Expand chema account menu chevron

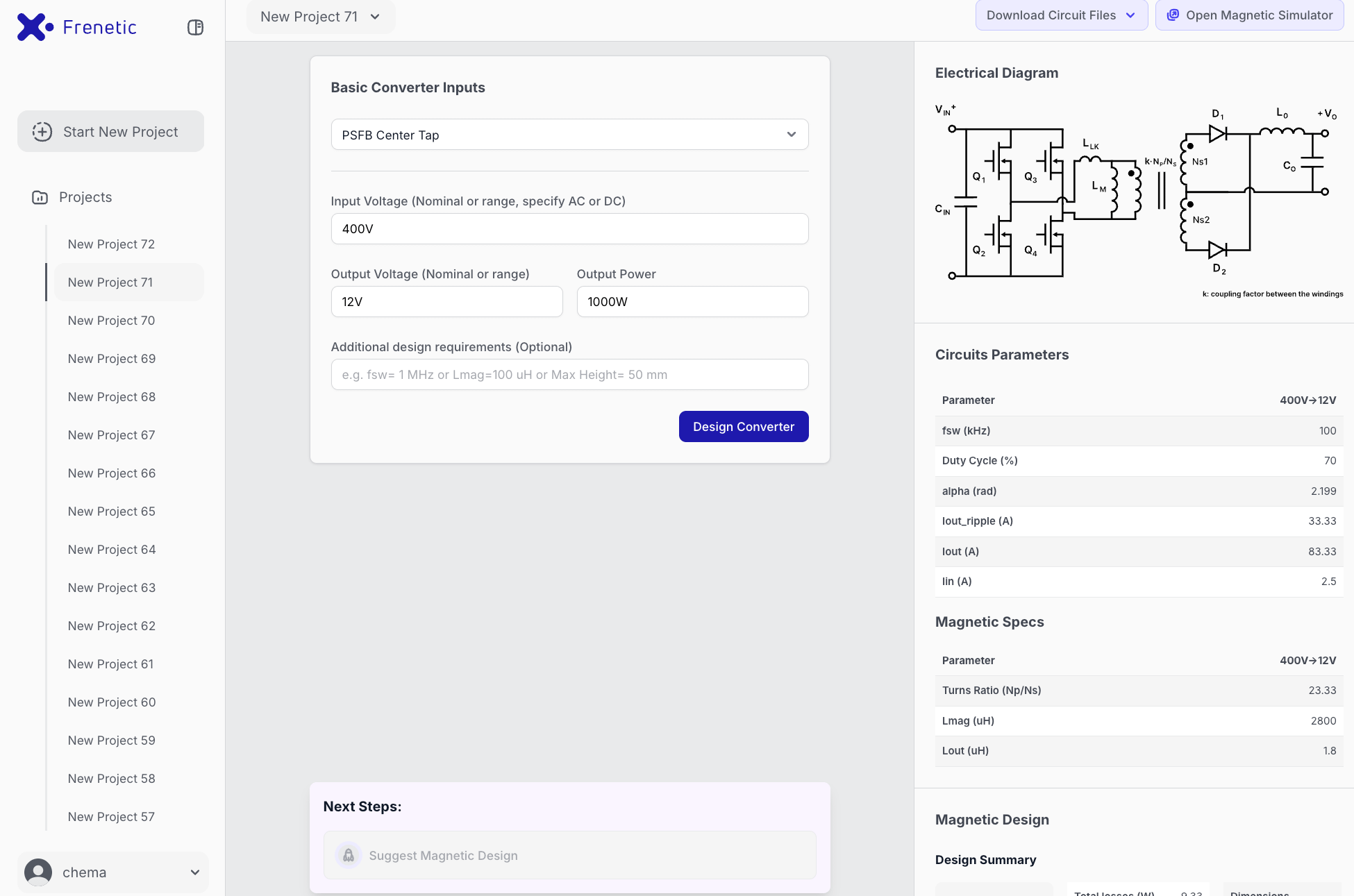(x=195, y=872)
